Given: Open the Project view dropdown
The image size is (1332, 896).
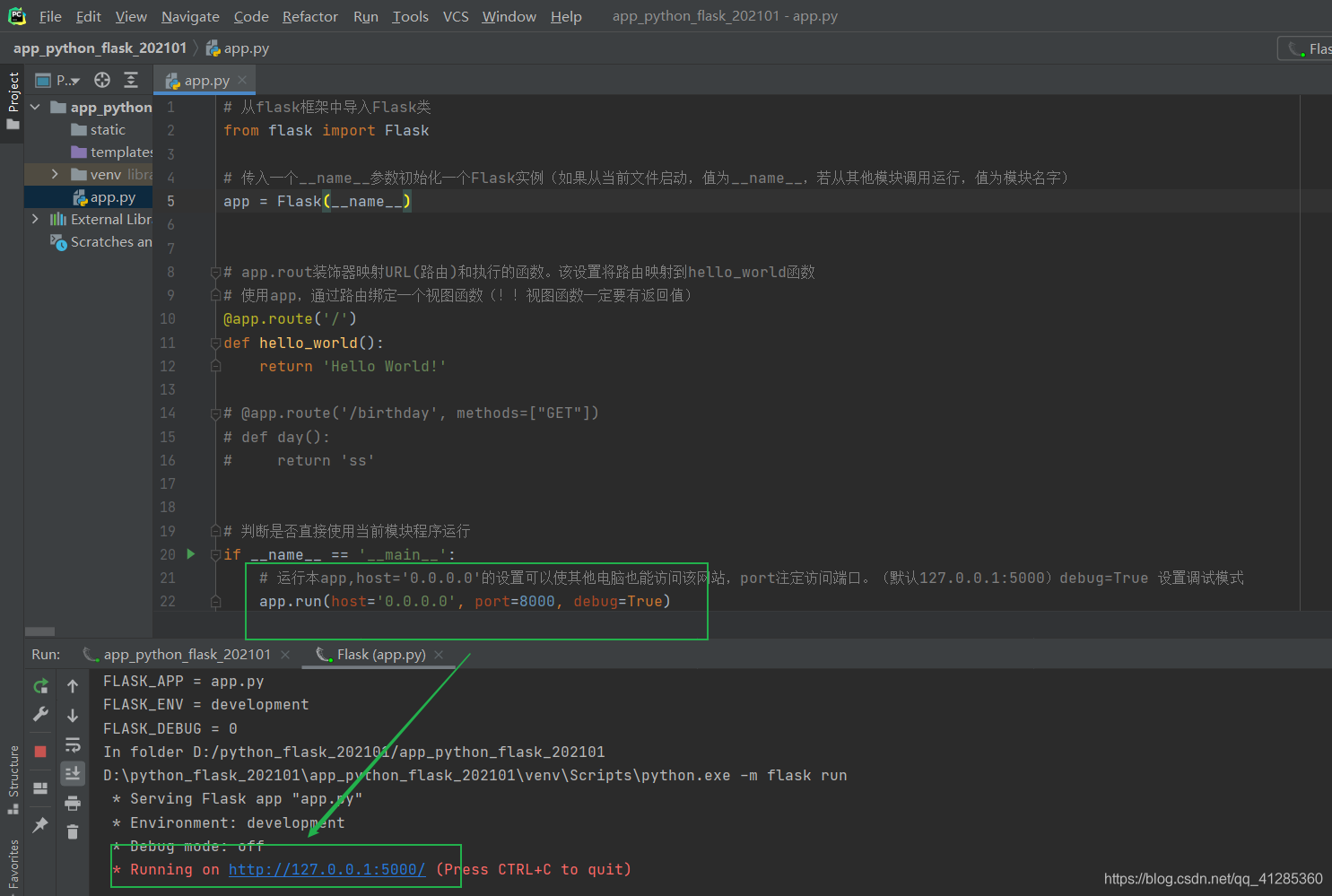Looking at the screenshot, I should [57, 80].
